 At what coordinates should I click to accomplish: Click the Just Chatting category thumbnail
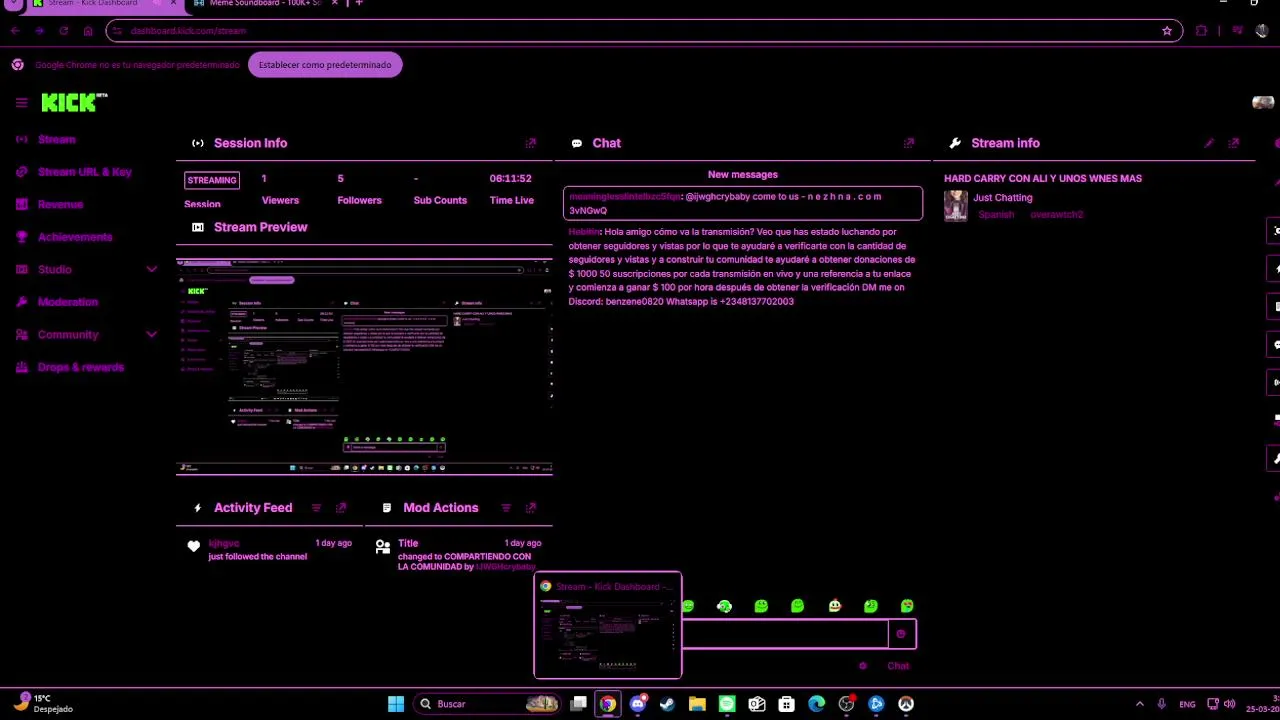point(956,206)
